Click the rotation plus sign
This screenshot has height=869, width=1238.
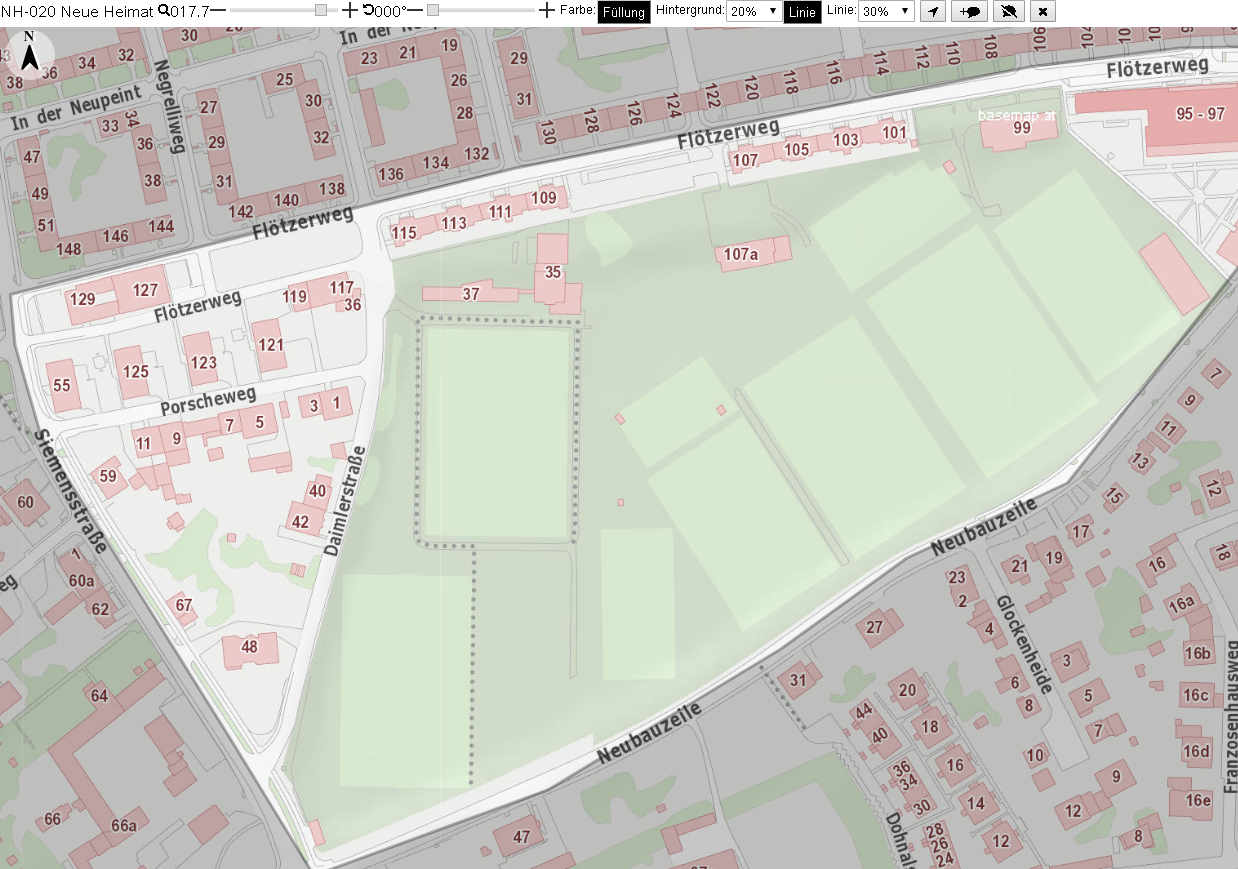[546, 10]
